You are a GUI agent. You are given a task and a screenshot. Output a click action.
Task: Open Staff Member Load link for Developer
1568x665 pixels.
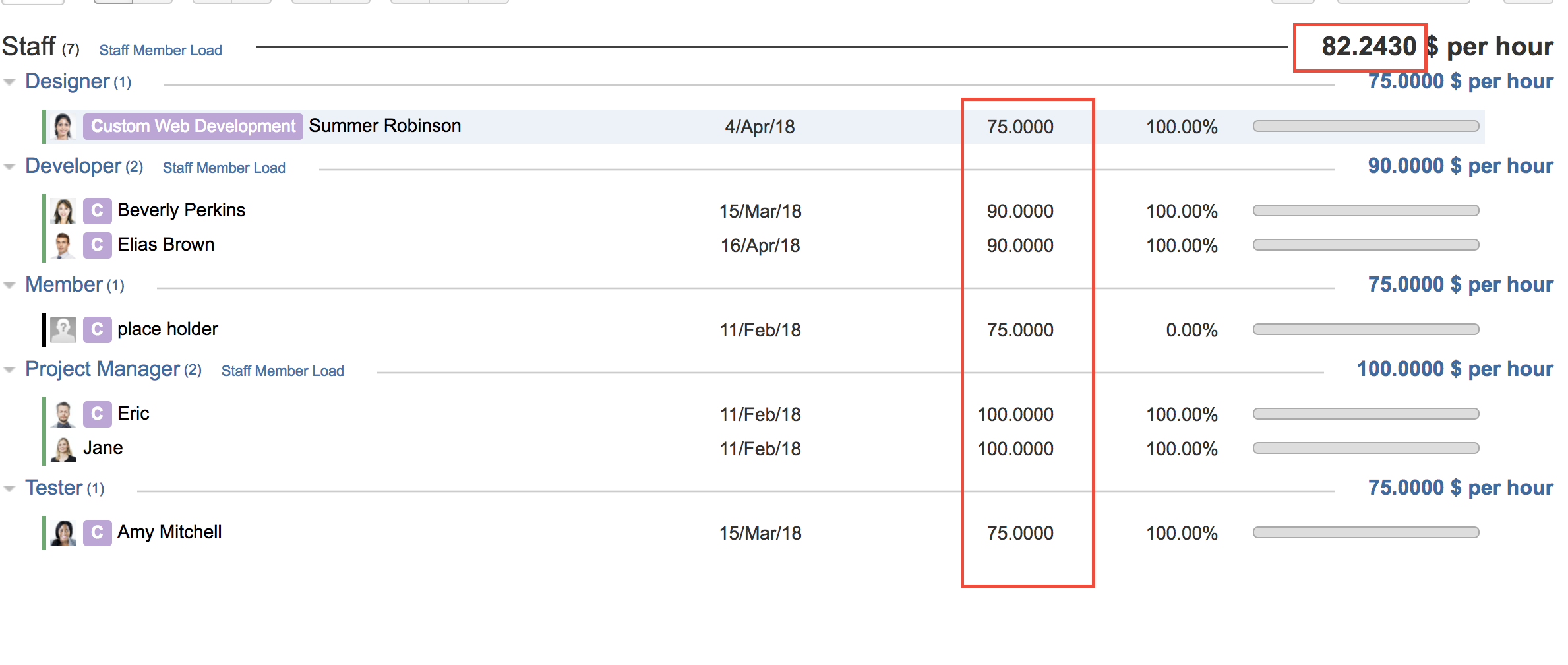point(224,168)
